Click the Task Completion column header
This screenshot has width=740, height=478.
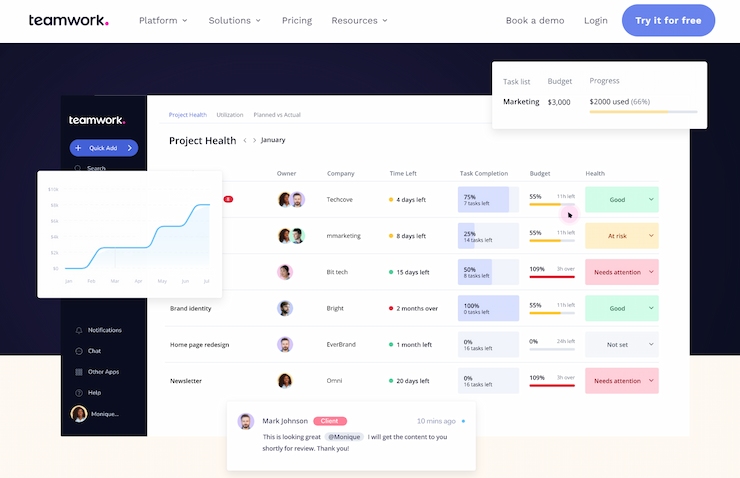pos(484,174)
